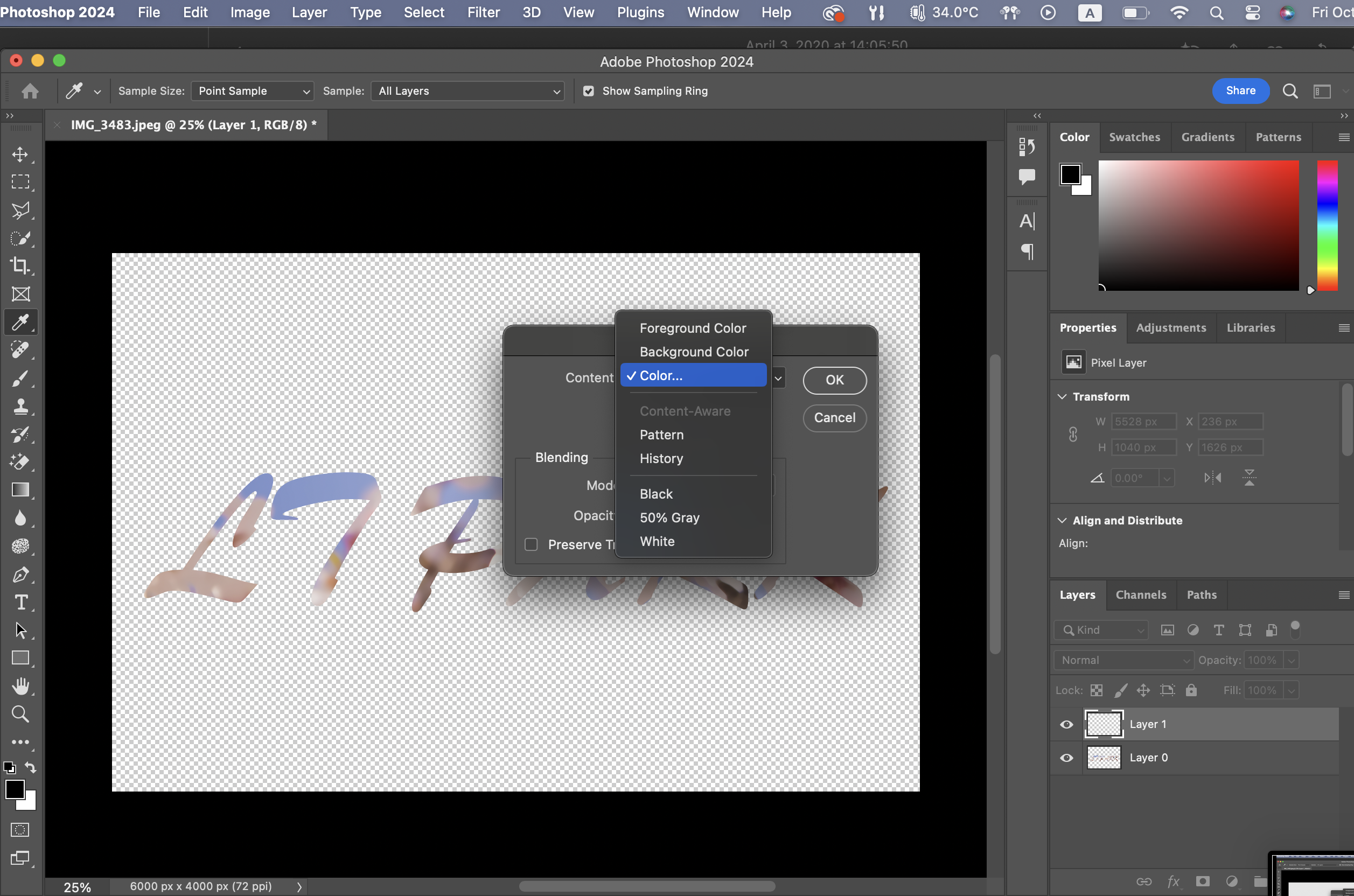Select the Horizontal Type tool

20,603
